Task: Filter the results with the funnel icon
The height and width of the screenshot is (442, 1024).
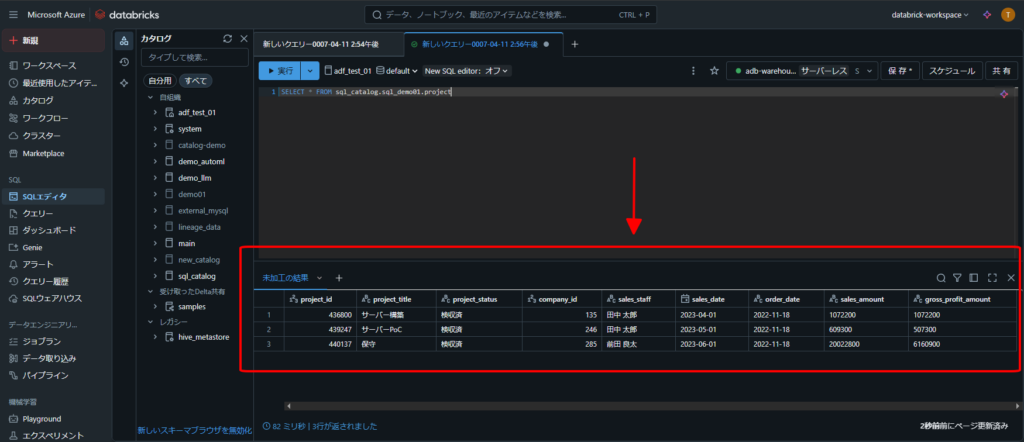Action: (957, 277)
